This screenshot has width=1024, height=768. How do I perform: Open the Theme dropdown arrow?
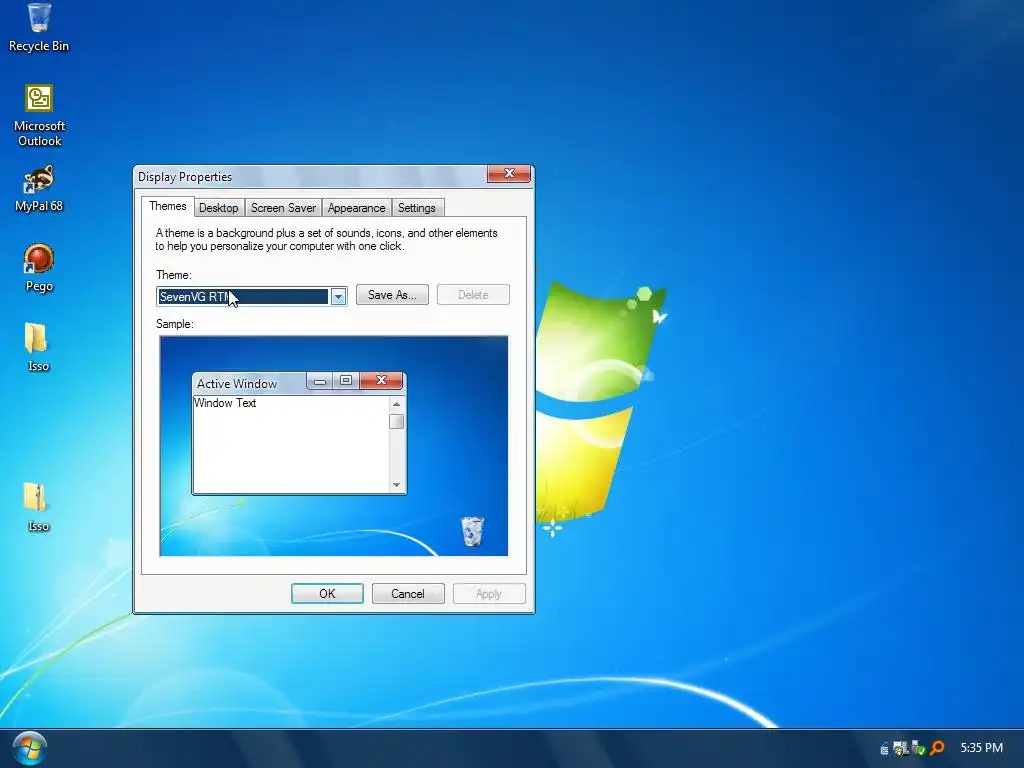pyautogui.click(x=338, y=296)
